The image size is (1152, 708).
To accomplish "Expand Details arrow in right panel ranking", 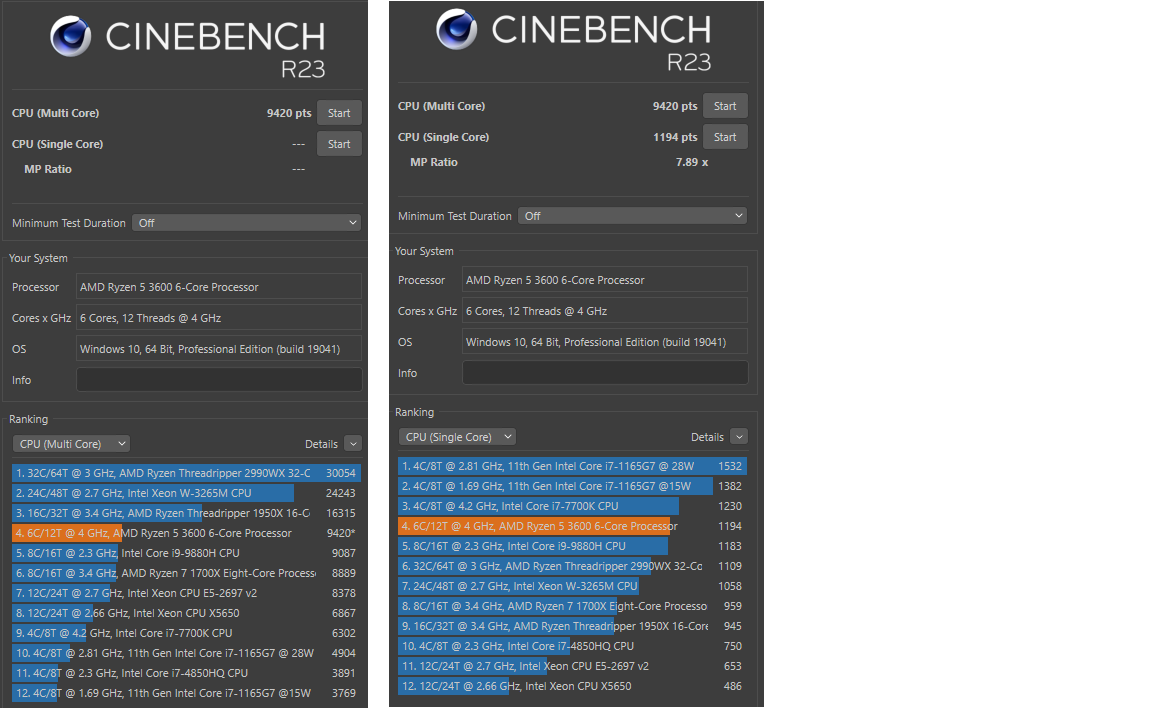I will (x=738, y=437).
